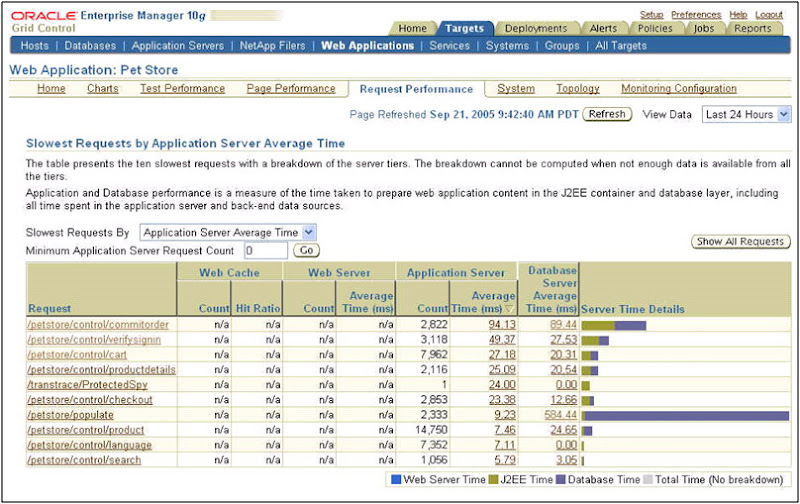The width and height of the screenshot is (800, 504).
Task: Sort by Application Server Average Time arrow
Action: [x=508, y=309]
